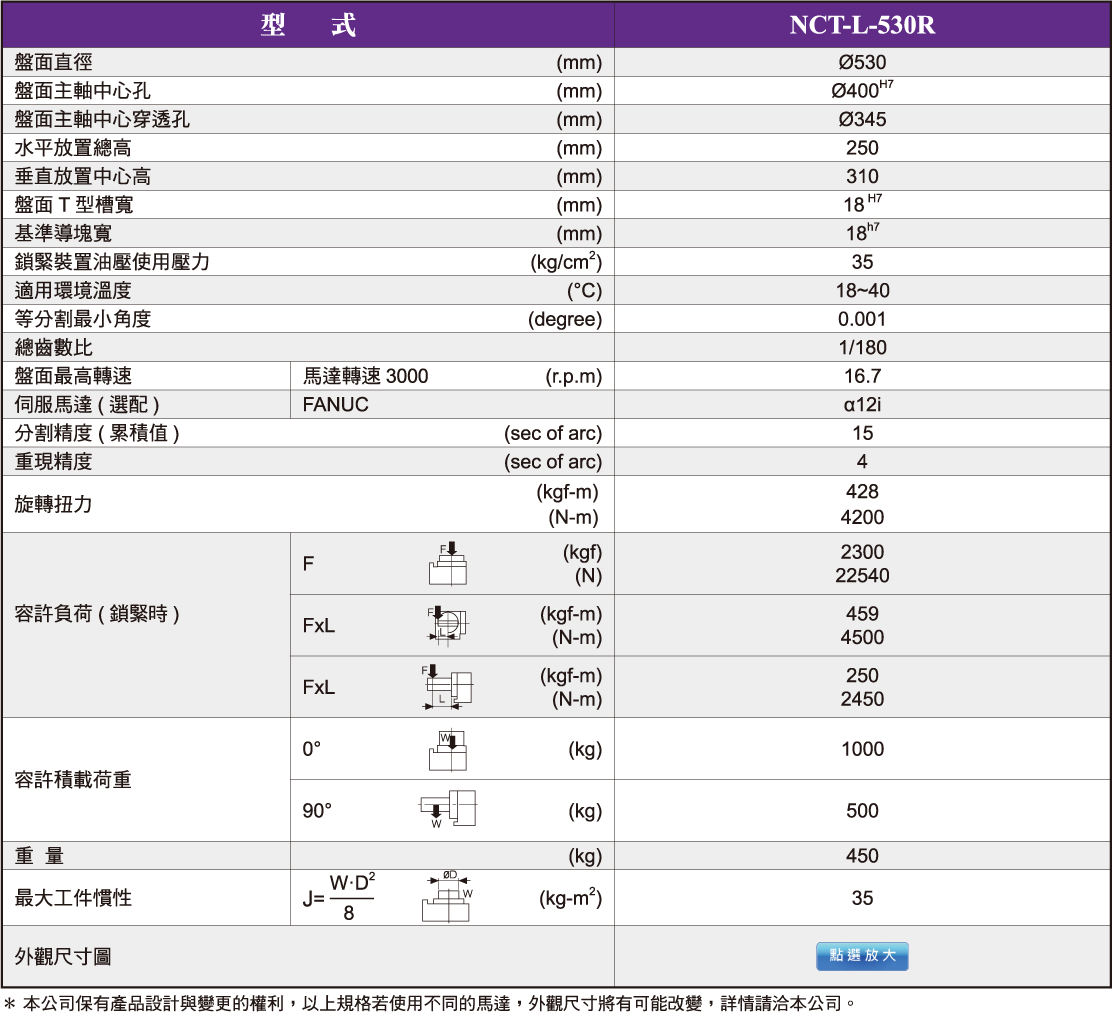Click the 盤面直徑 row label
This screenshot has width=1112, height=1022.
coord(54,62)
